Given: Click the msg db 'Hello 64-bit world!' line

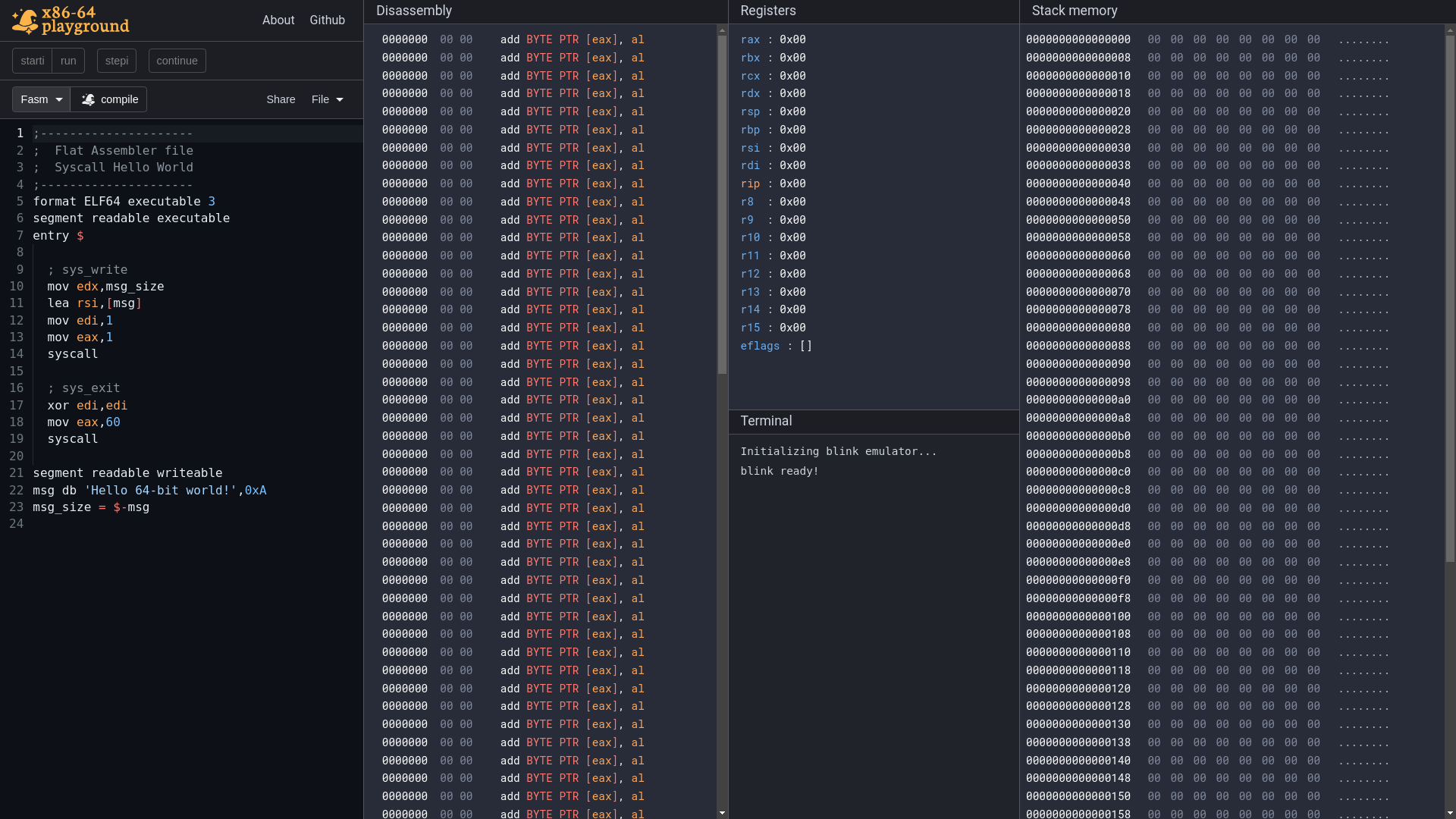Looking at the screenshot, I should click(x=149, y=491).
